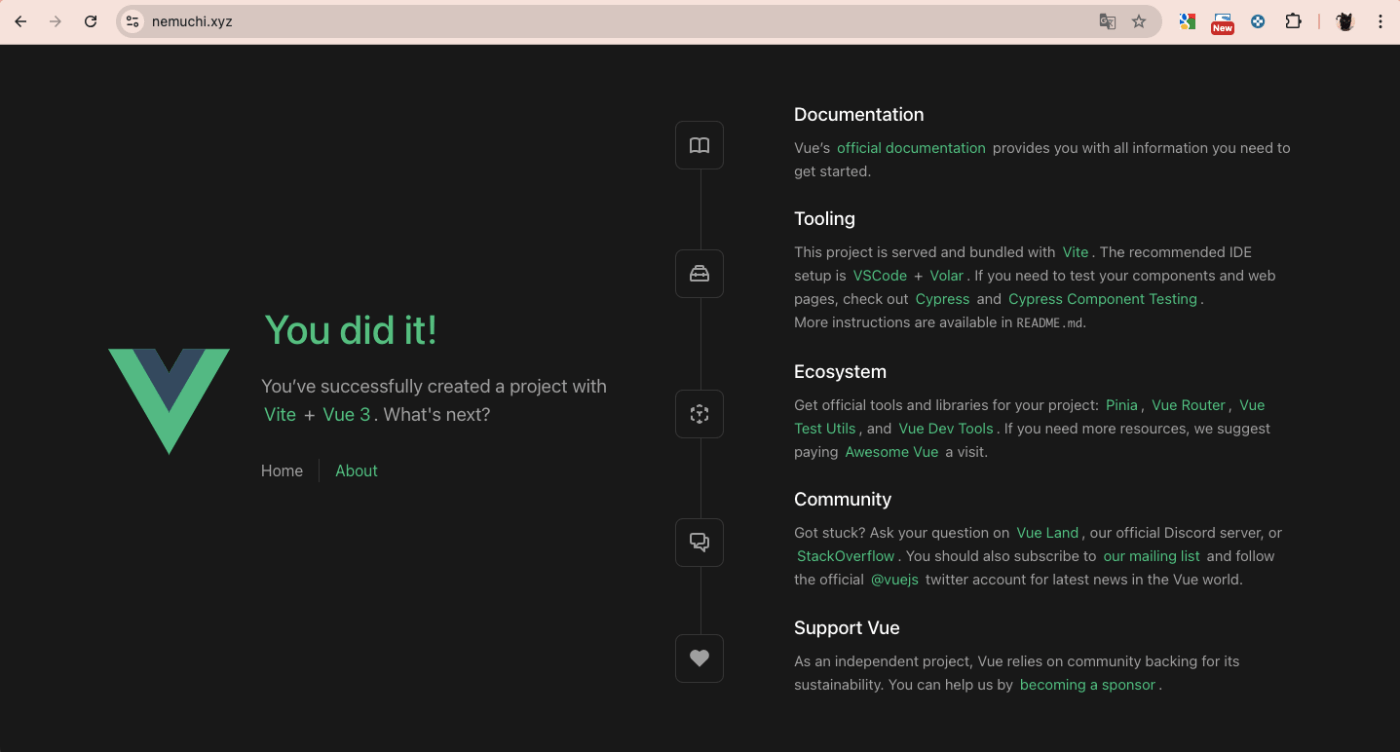The height and width of the screenshot is (752, 1400).
Task: Open the browser profile avatar
Action: pyautogui.click(x=1345, y=21)
